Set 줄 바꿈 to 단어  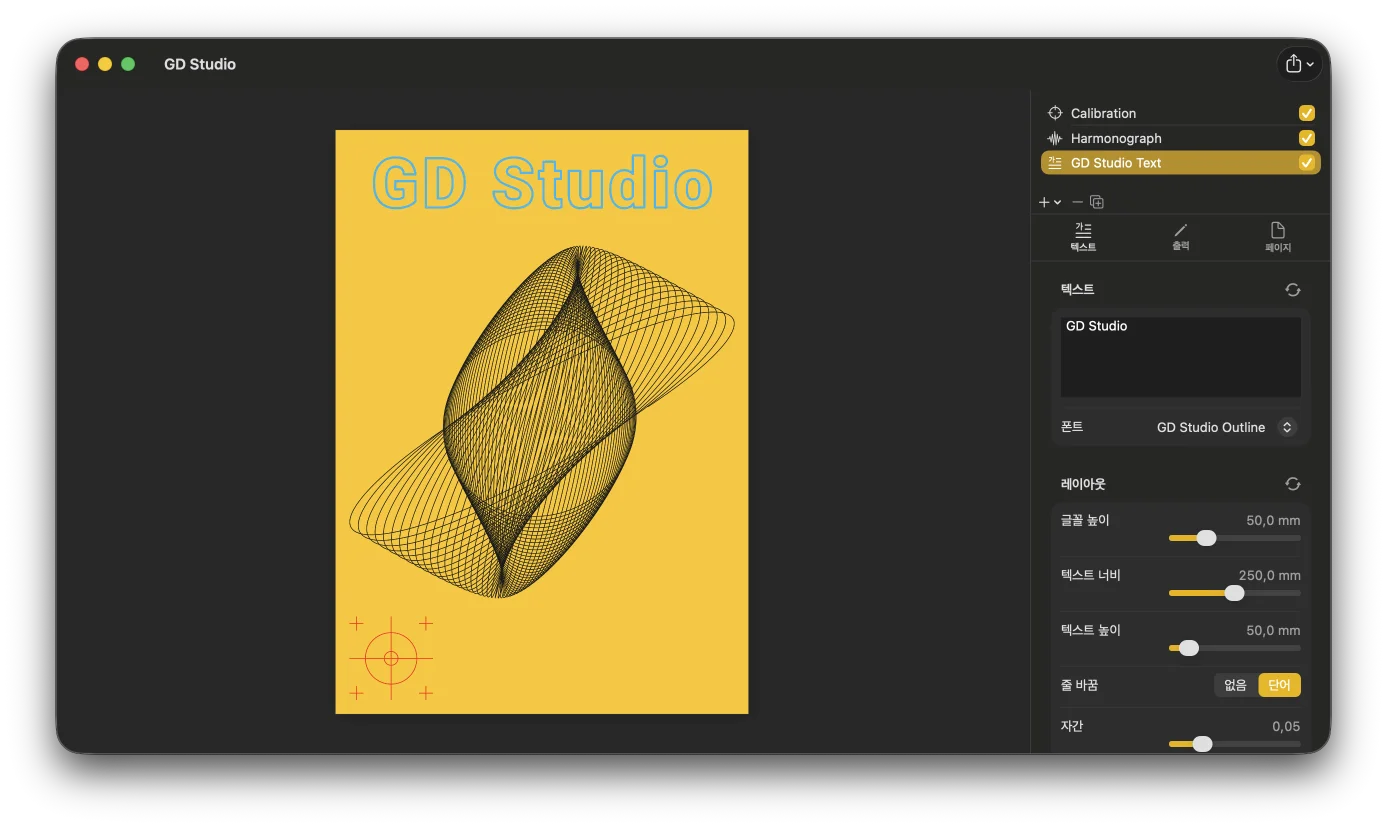1279,685
